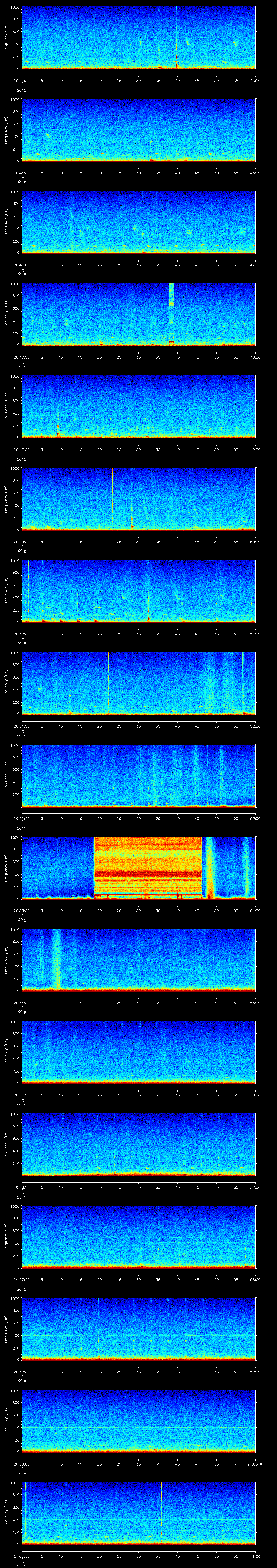Screen dimensions: 277x1568
Task: Click the thin spike near 2 s in 20:50 spectrogram
Action: (28, 587)
